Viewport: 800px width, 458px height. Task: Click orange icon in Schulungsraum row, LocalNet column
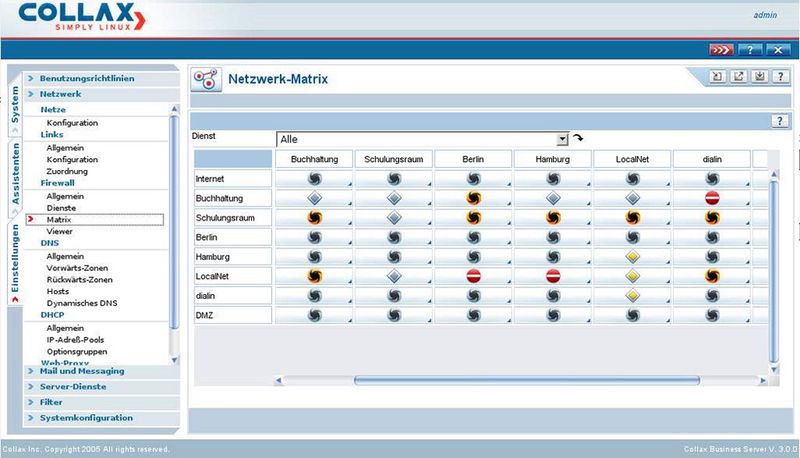(x=633, y=218)
